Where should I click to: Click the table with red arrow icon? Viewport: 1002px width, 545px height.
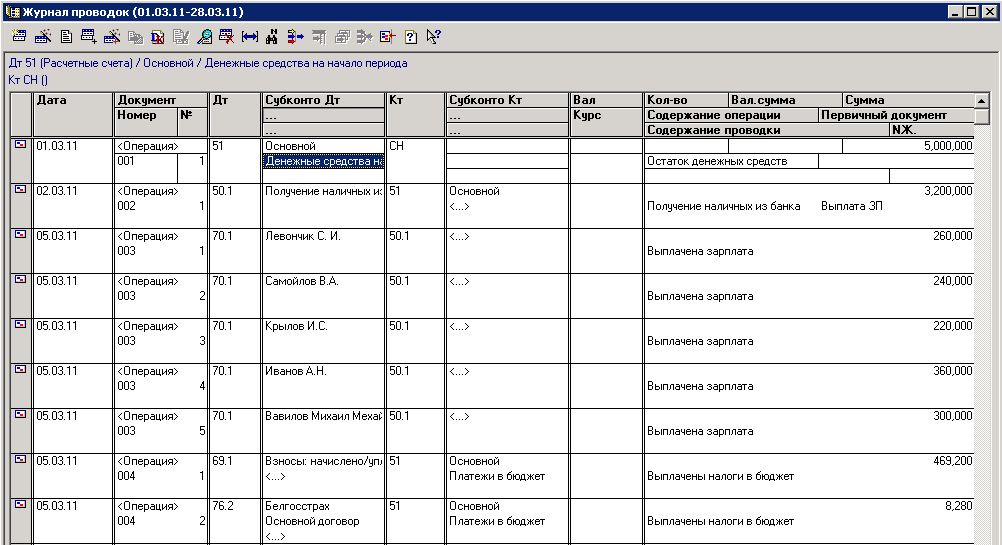[x=387, y=37]
